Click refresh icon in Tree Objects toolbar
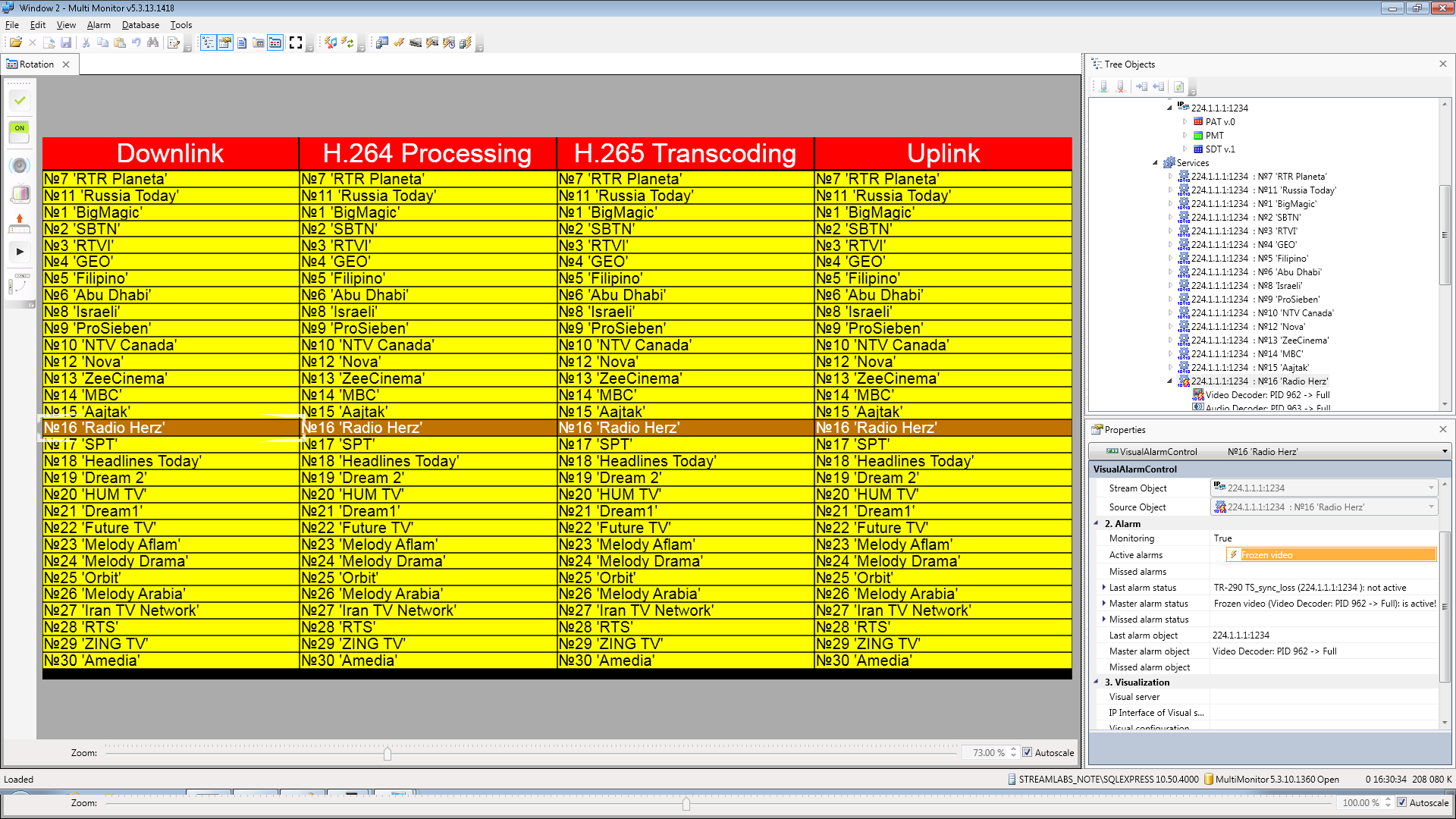The height and width of the screenshot is (819, 1456). click(1178, 86)
